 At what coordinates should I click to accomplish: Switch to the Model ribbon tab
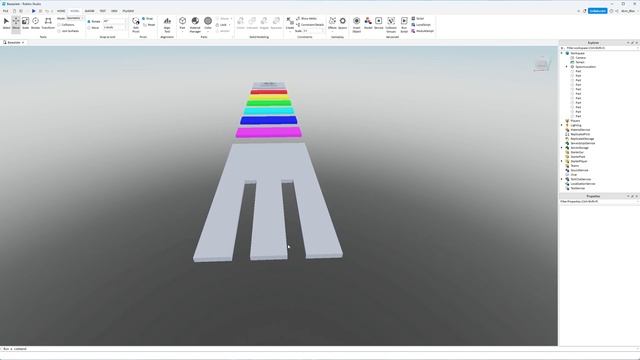(x=75, y=11)
